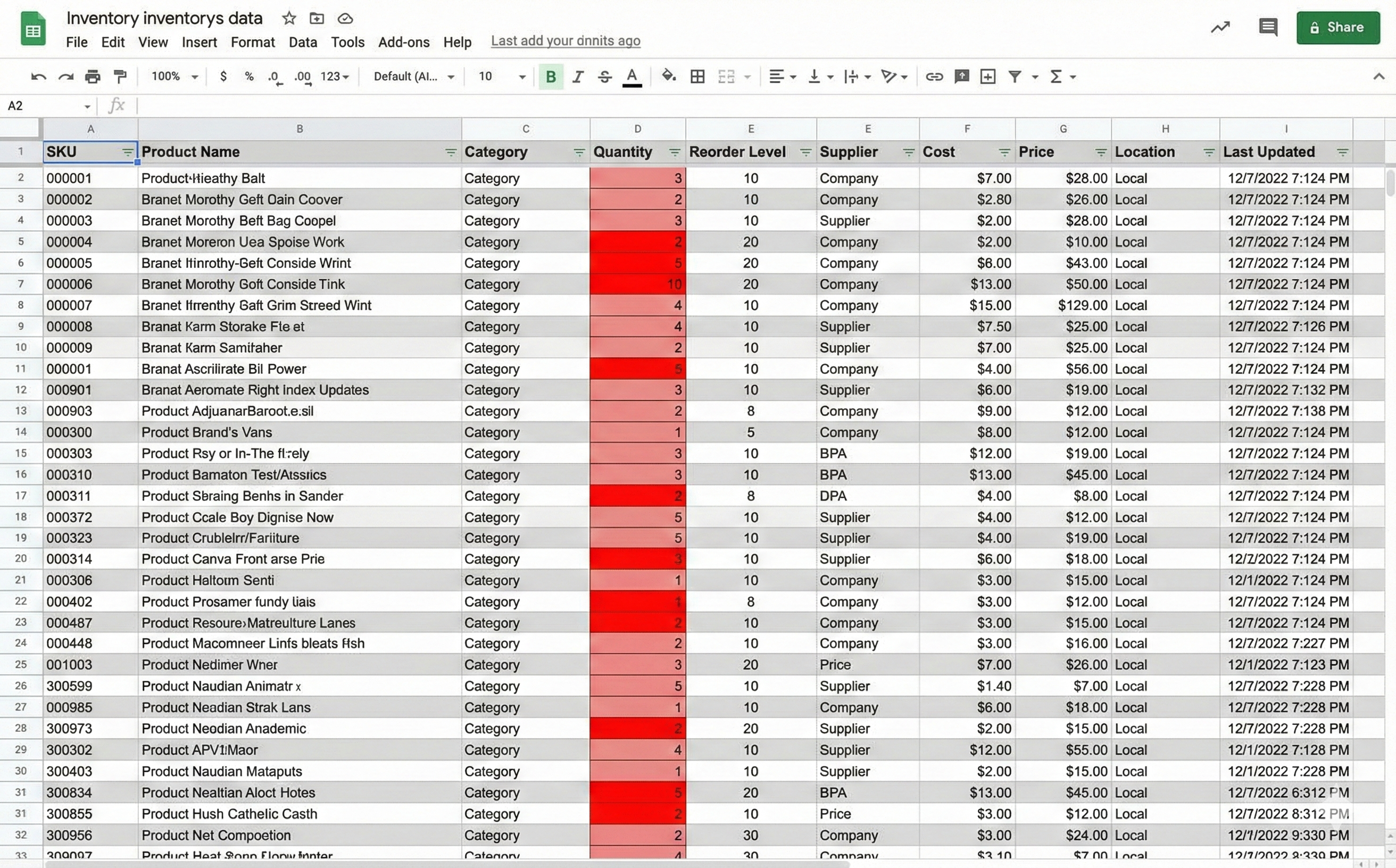Click the format as percent icon
1396x868 pixels.
coord(248,77)
